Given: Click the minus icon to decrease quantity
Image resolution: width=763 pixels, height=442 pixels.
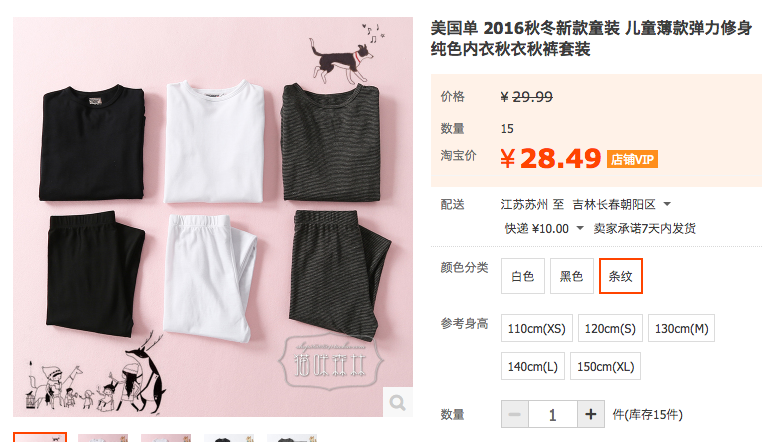Looking at the screenshot, I should point(515,415).
